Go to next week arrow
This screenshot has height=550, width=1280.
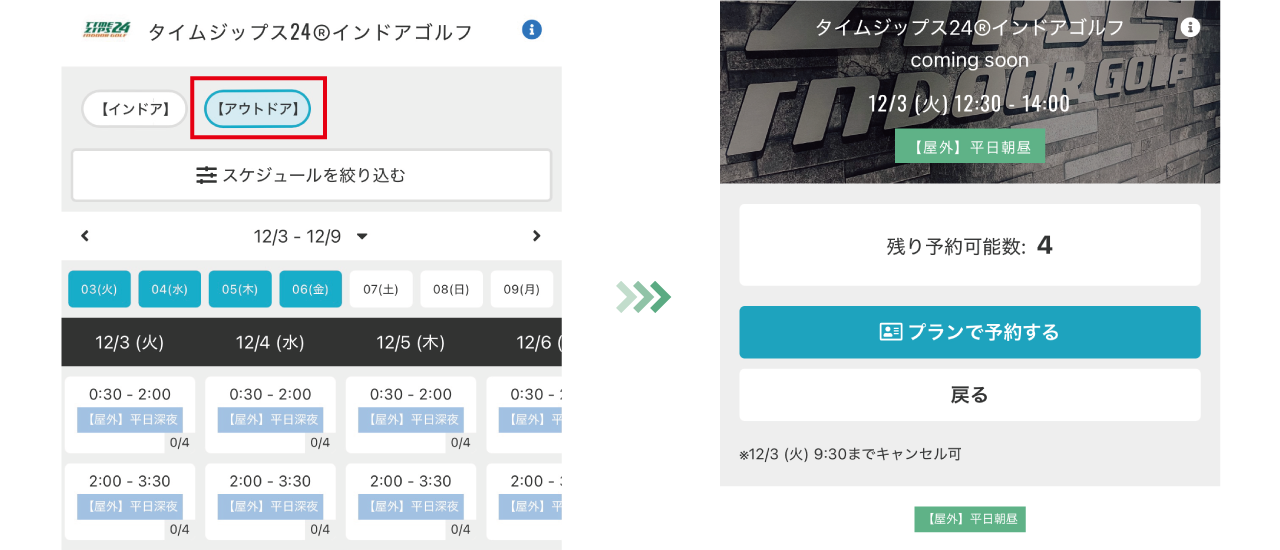(537, 236)
